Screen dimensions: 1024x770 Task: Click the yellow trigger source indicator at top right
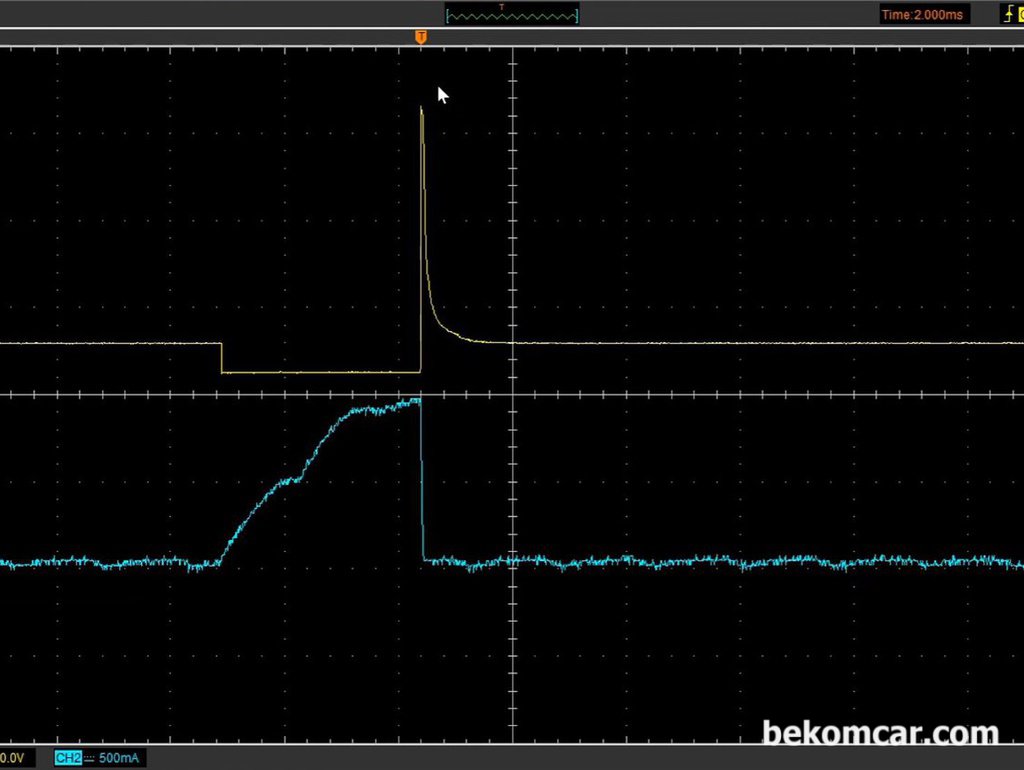1020,14
